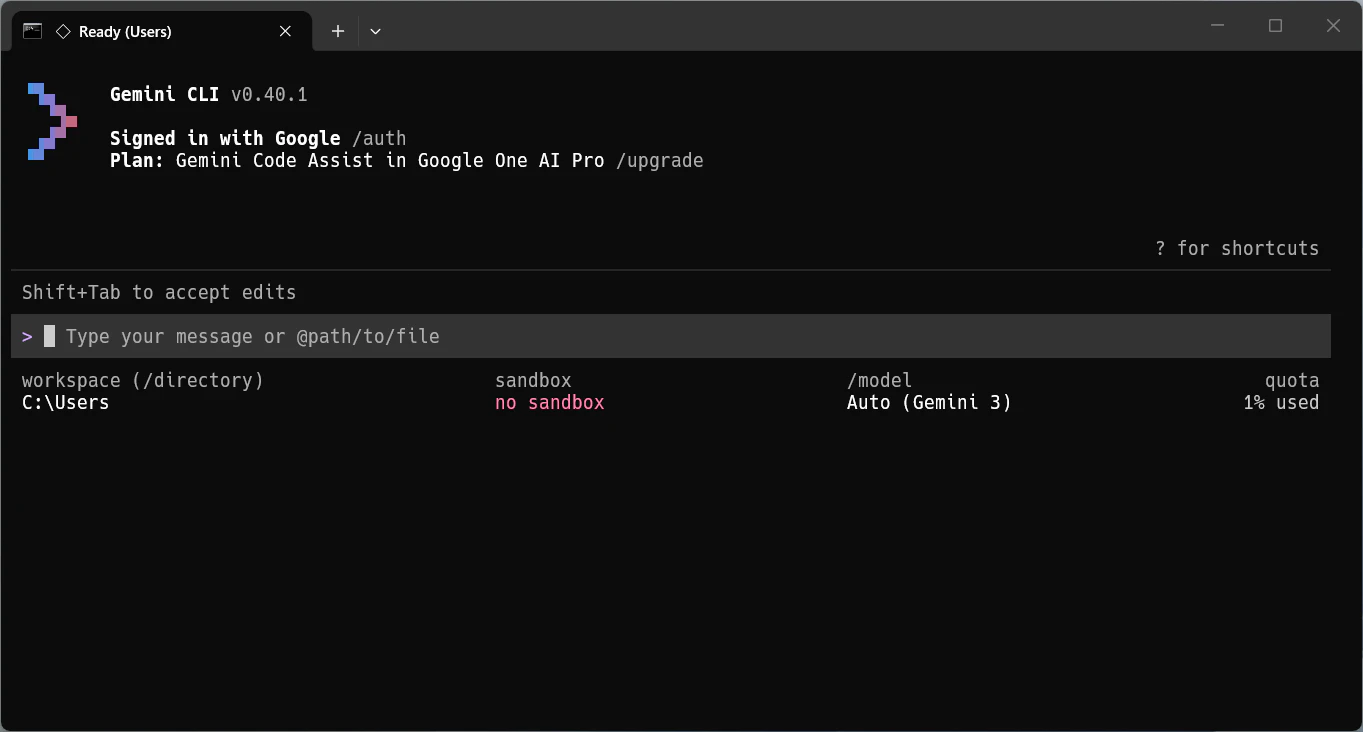
Task: Click the "? for shortcuts" hint
Action: pyautogui.click(x=1237, y=248)
